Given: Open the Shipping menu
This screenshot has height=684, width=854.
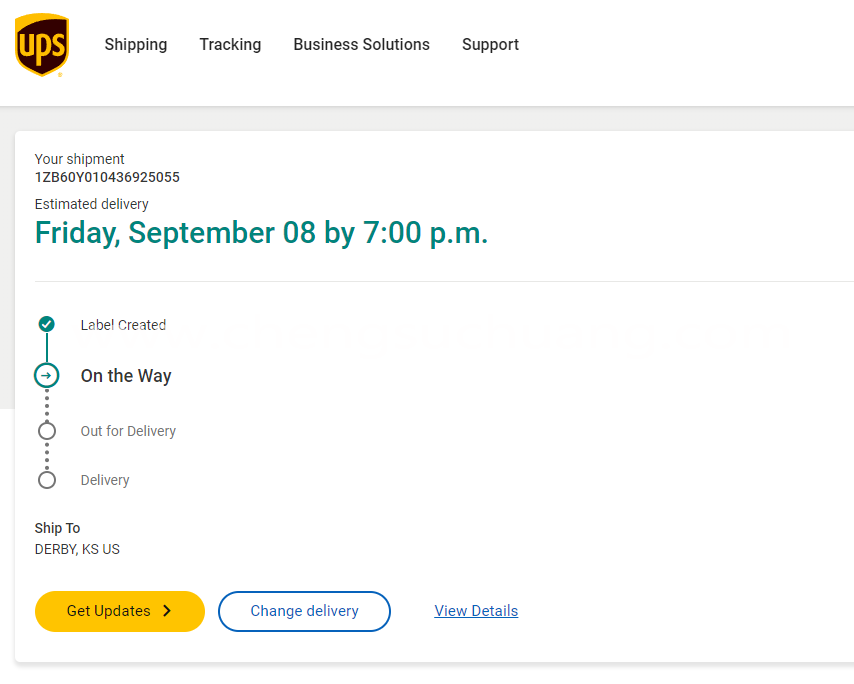Looking at the screenshot, I should pyautogui.click(x=136, y=45).
